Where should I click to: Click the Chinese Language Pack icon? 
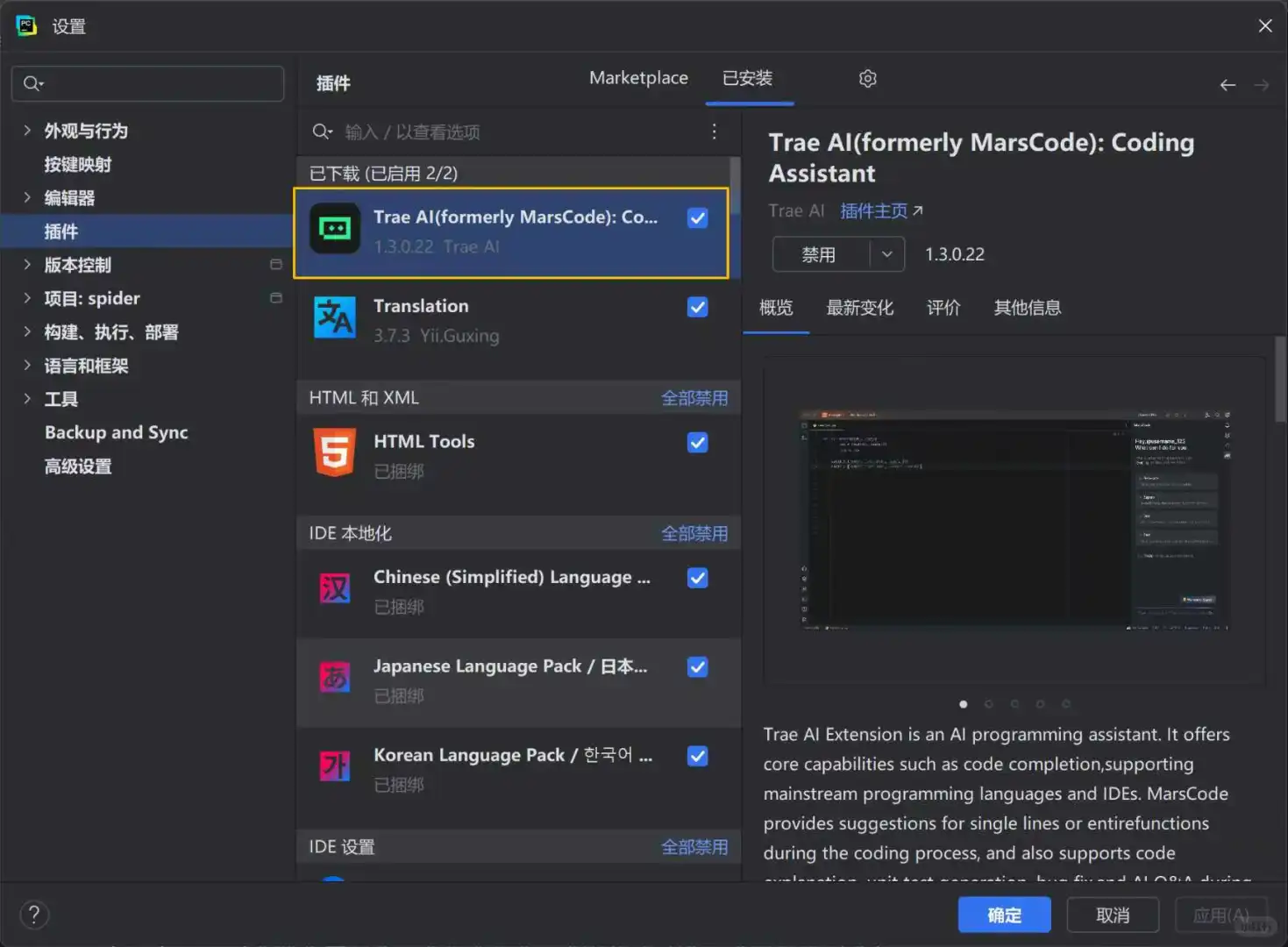[x=335, y=588]
